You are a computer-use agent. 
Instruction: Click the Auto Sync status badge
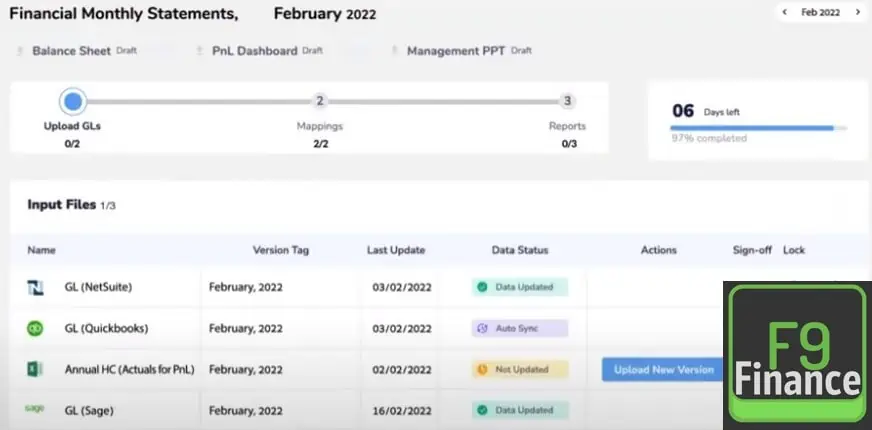(x=519, y=328)
